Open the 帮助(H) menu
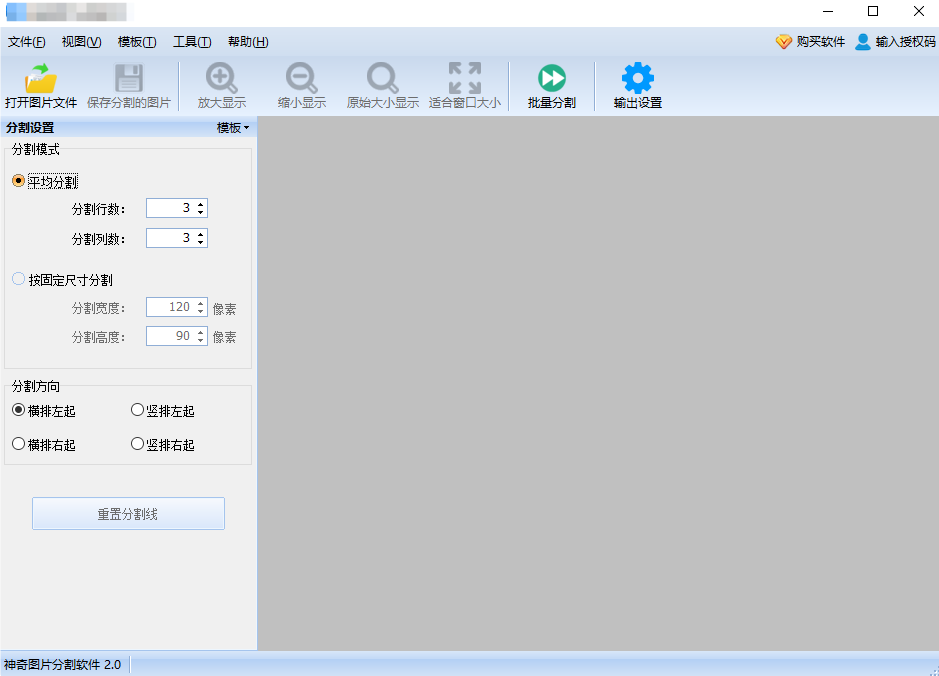 (x=248, y=42)
